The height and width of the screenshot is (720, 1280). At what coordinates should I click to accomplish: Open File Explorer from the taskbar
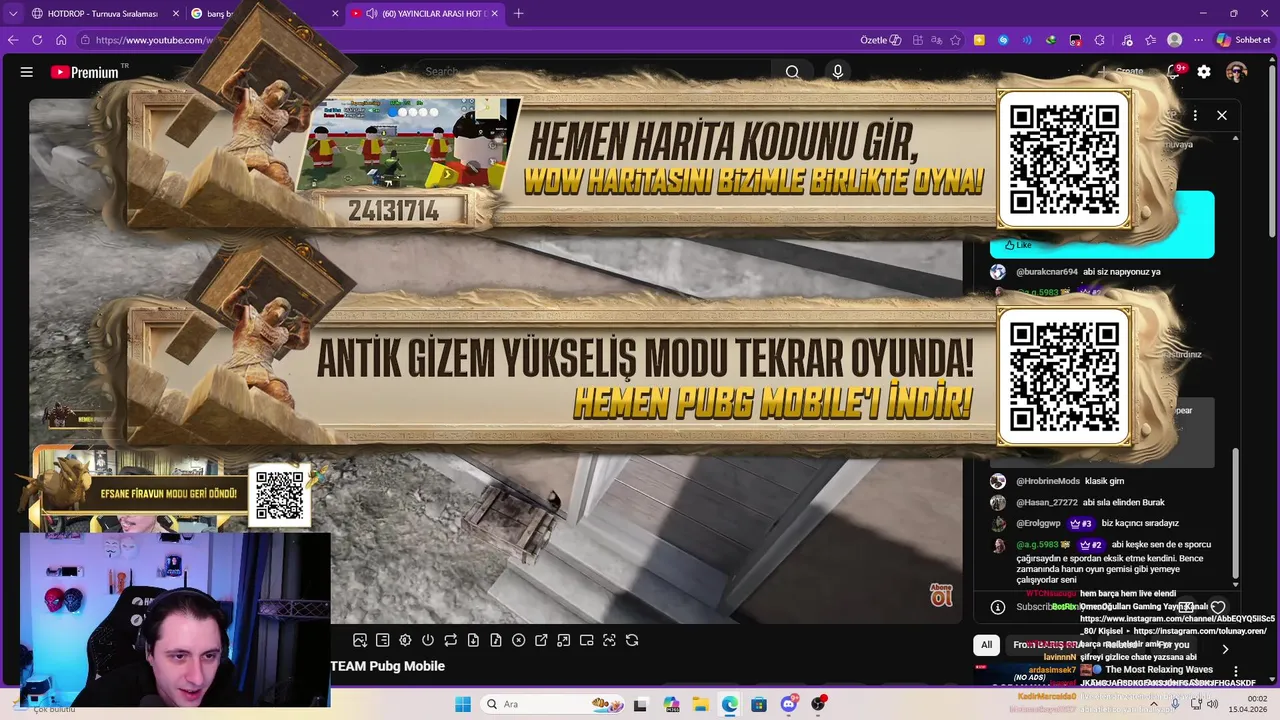(700, 704)
